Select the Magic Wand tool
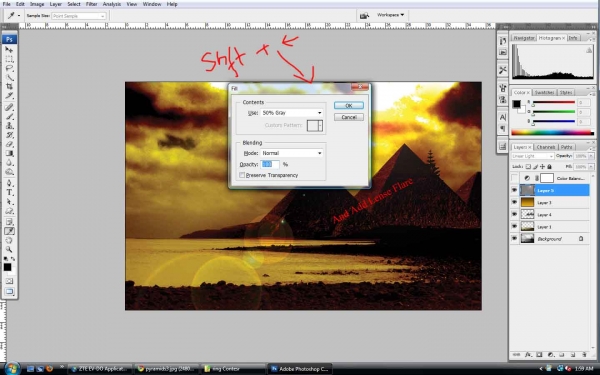 (x=9, y=77)
